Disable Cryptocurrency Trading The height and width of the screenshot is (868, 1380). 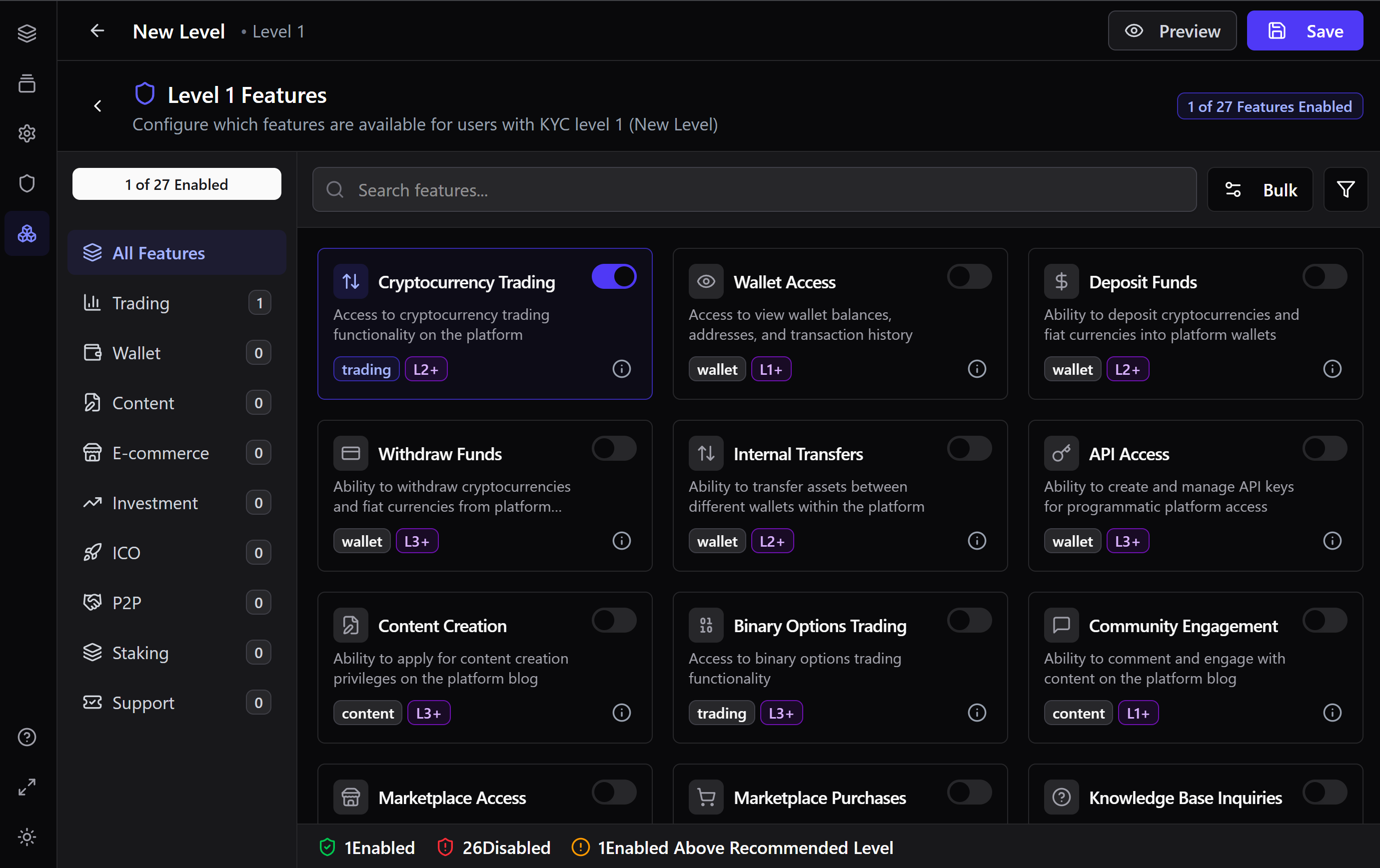[x=614, y=276]
